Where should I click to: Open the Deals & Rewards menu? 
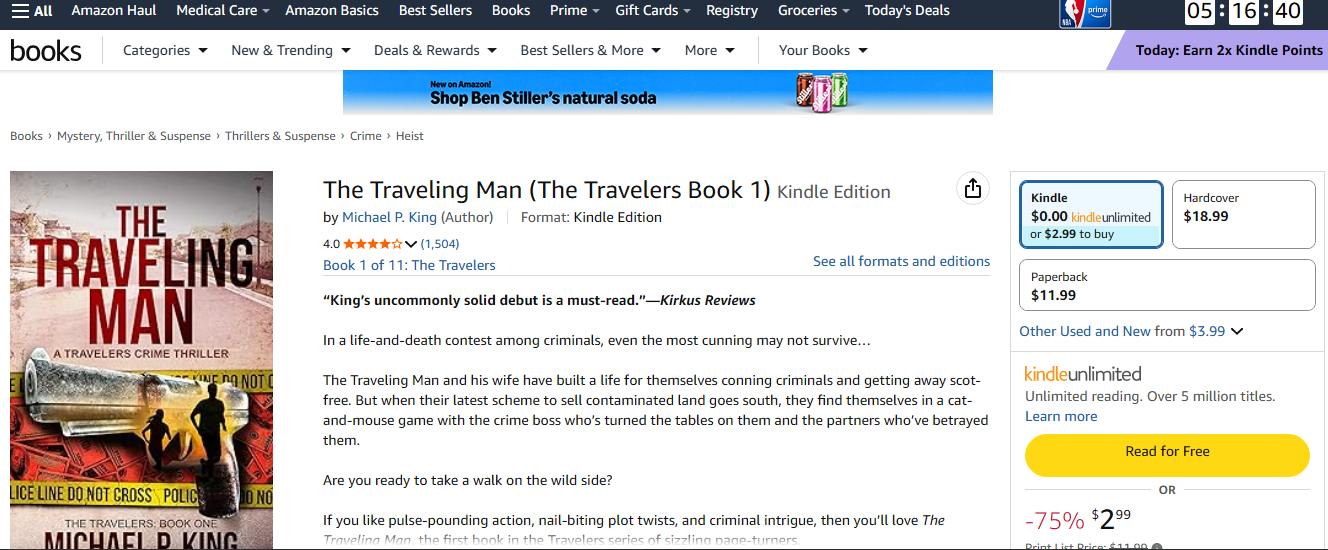(435, 50)
